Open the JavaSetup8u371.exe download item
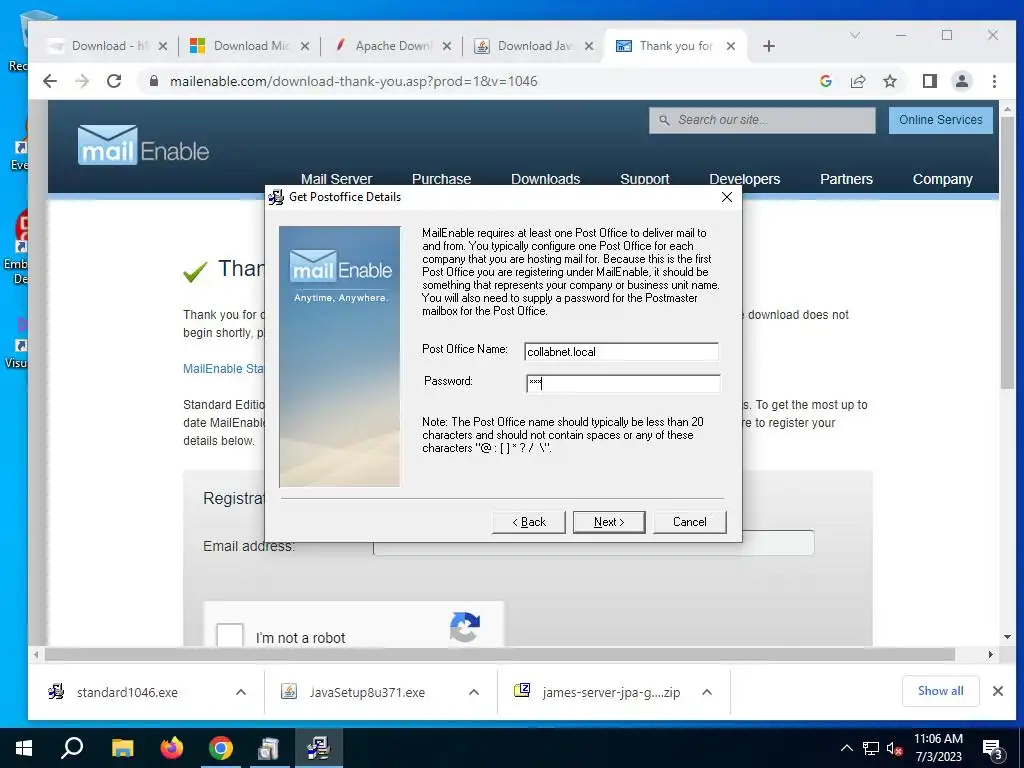Screen dimensions: 1024x768 pyautogui.click(x=366, y=692)
